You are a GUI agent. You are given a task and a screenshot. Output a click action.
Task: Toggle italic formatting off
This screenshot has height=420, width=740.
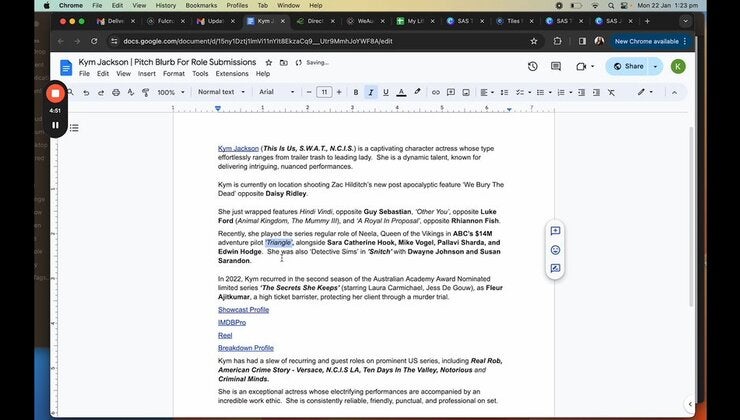(371, 92)
